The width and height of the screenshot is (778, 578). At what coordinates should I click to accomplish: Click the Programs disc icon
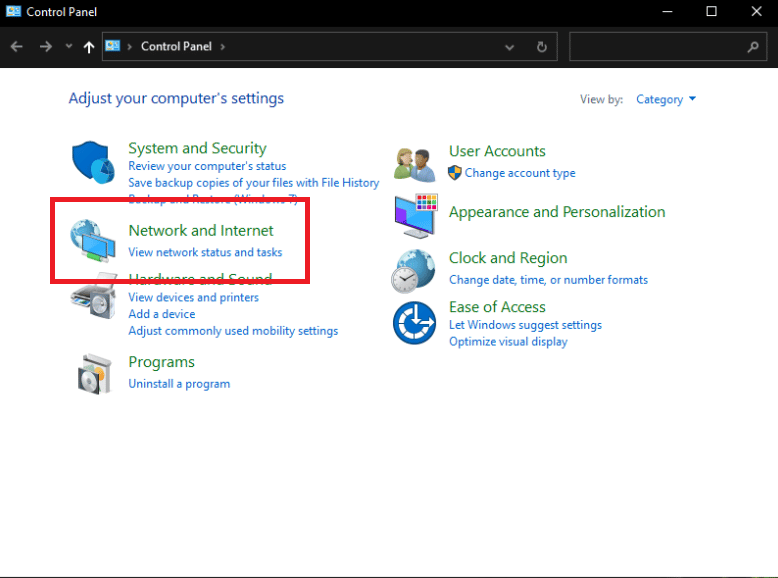94,374
